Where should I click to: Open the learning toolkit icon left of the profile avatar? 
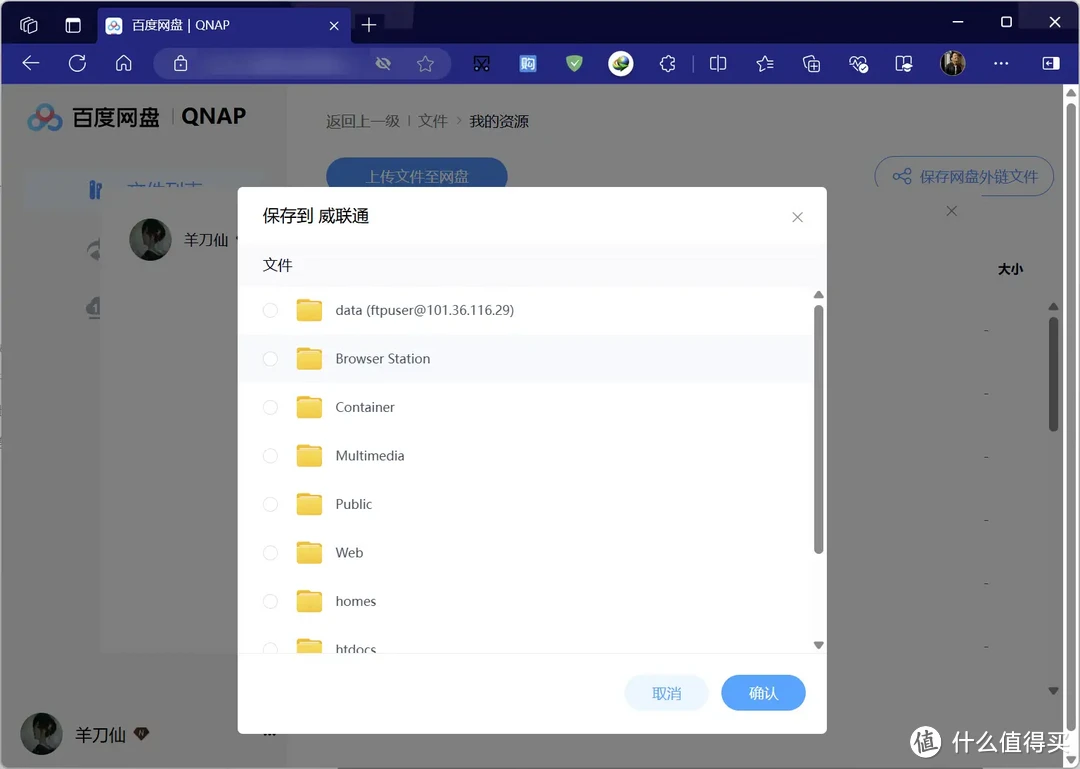(x=904, y=64)
